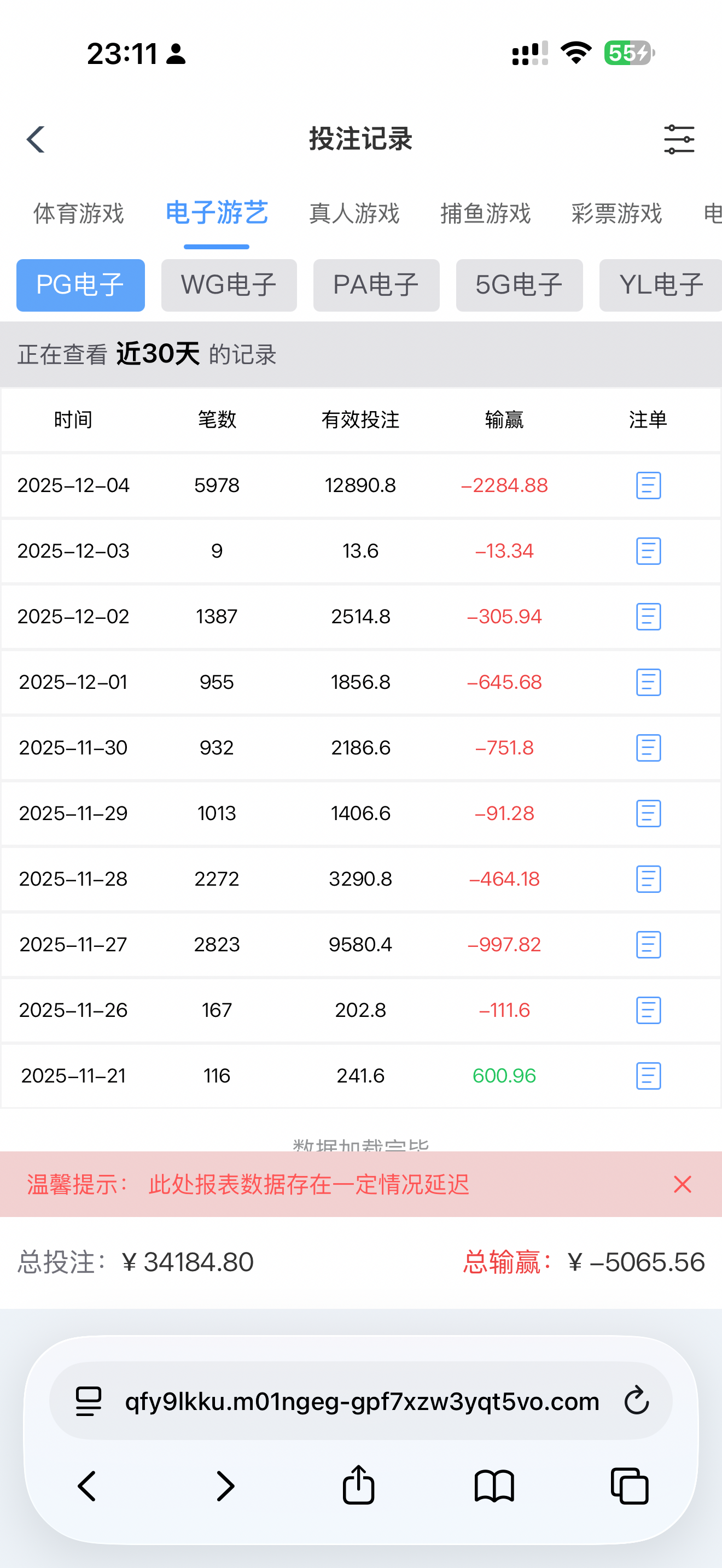Reload the page using Safari refresh icon

pyautogui.click(x=637, y=1401)
